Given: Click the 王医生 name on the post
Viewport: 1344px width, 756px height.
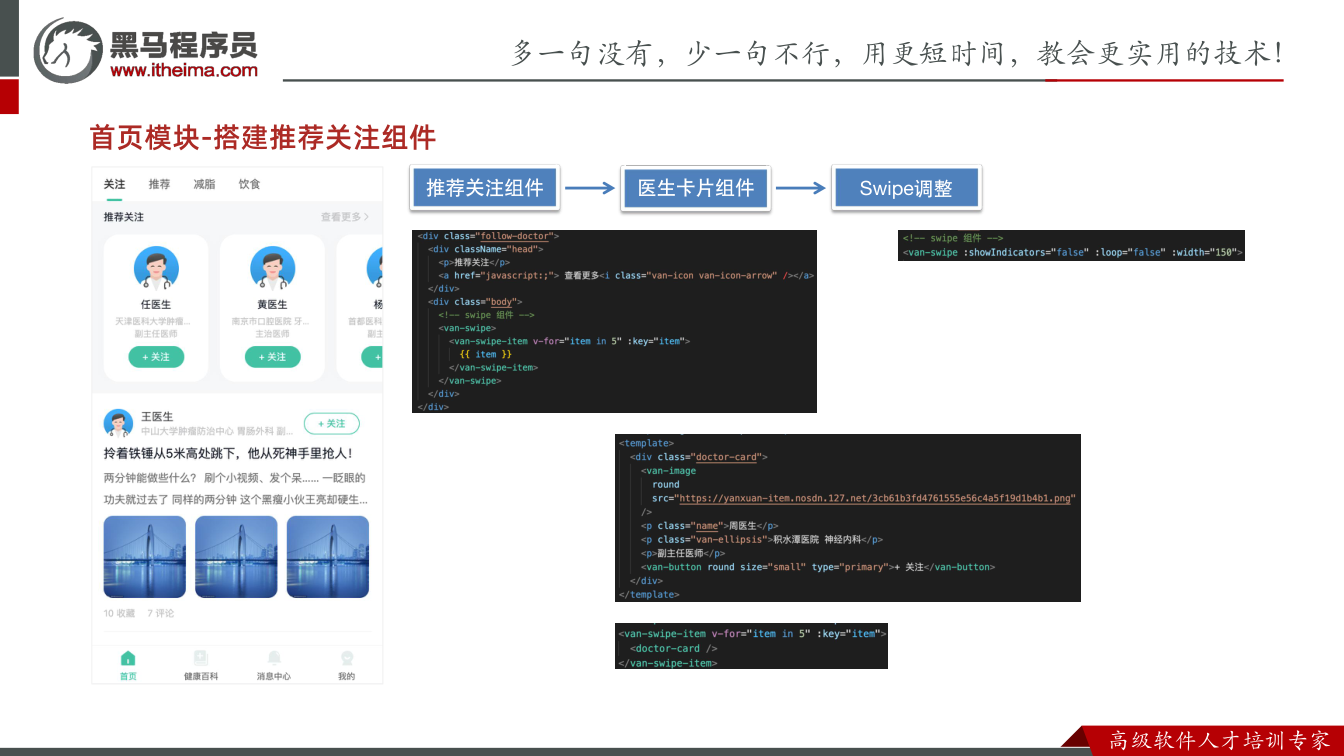Looking at the screenshot, I should pos(157,416).
